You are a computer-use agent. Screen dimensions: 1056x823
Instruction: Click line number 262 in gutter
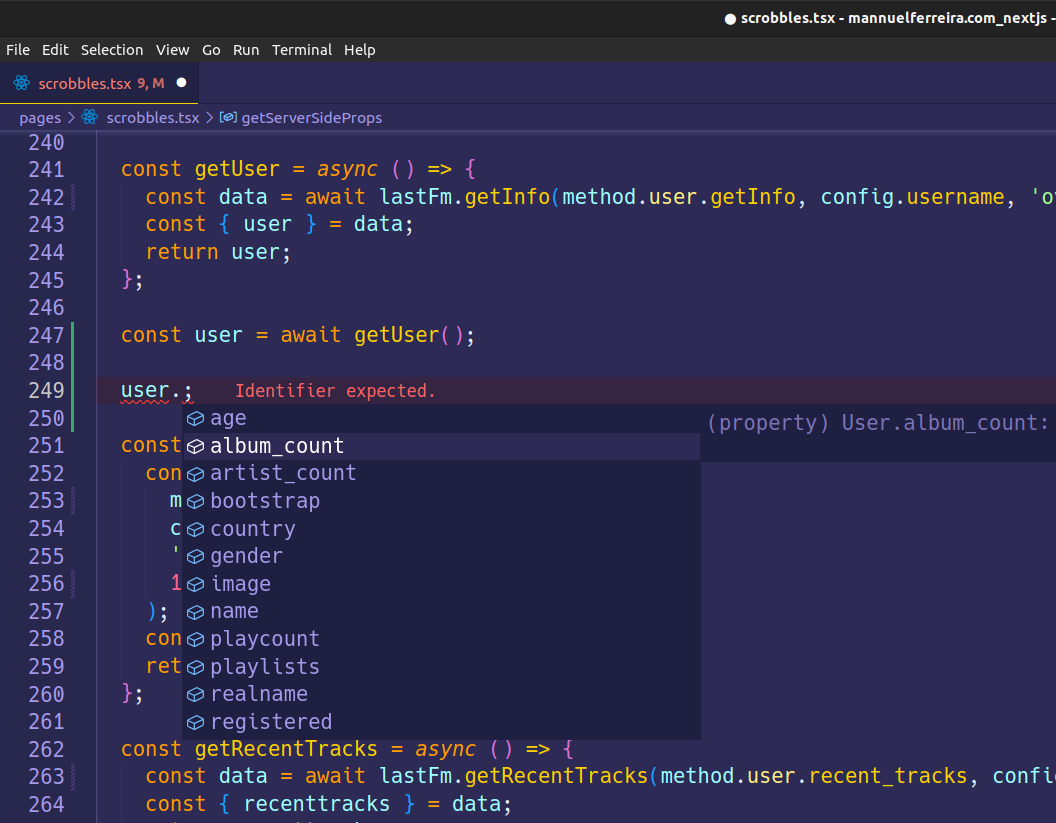point(46,750)
